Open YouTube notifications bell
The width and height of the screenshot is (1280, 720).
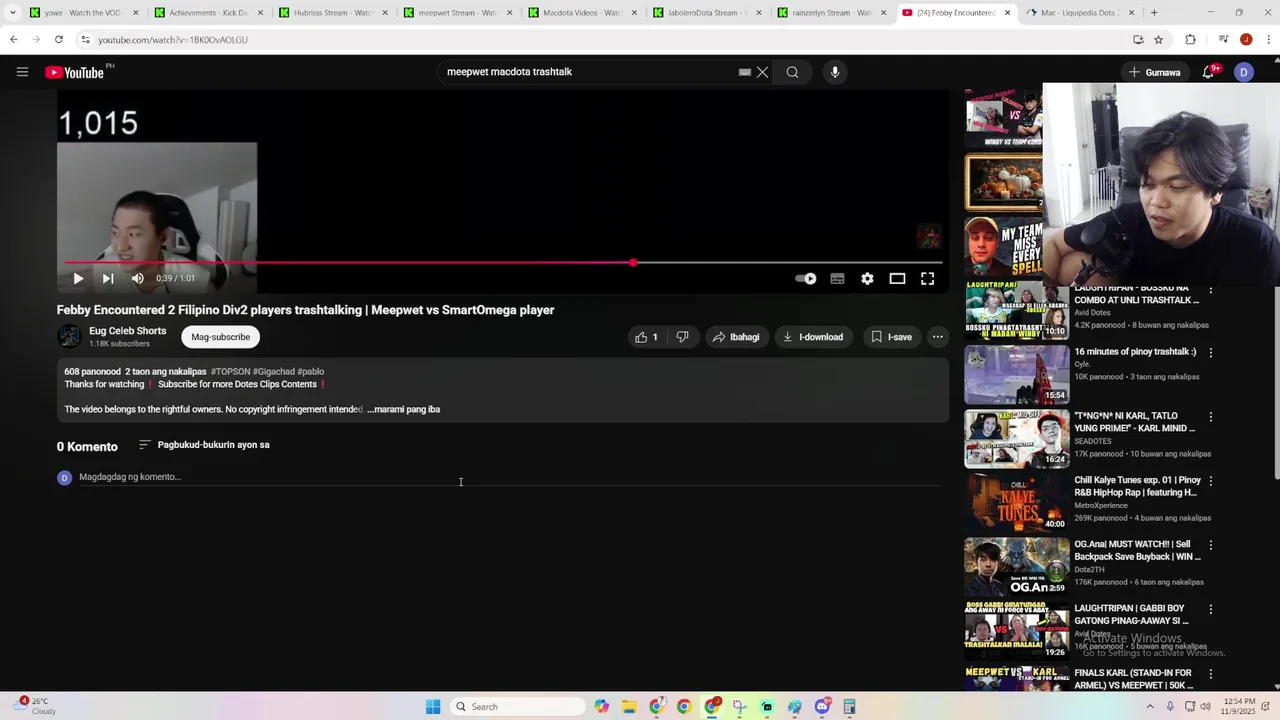pos(1208,72)
